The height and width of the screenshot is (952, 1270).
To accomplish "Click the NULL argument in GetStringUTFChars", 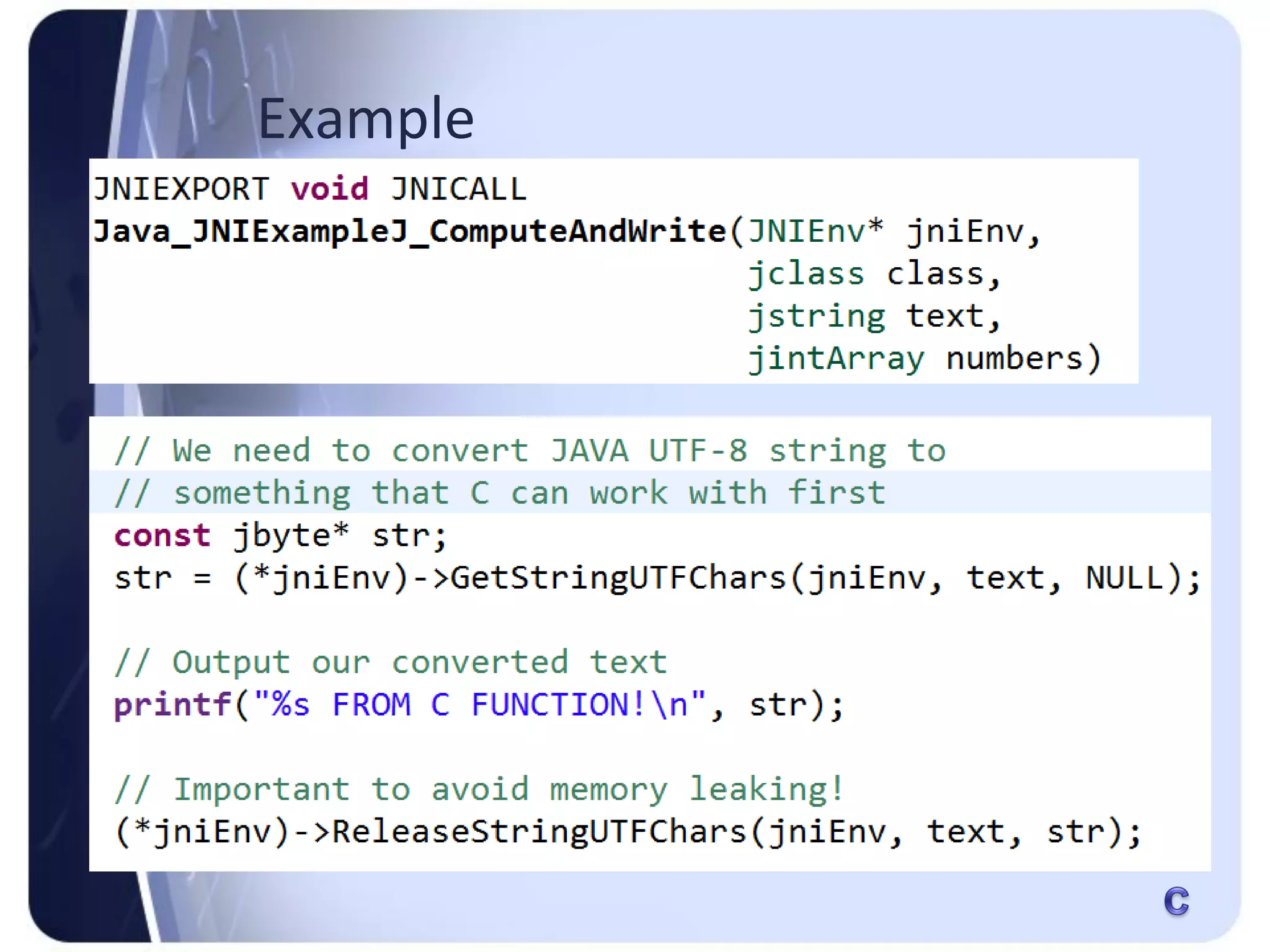I will point(1124,578).
